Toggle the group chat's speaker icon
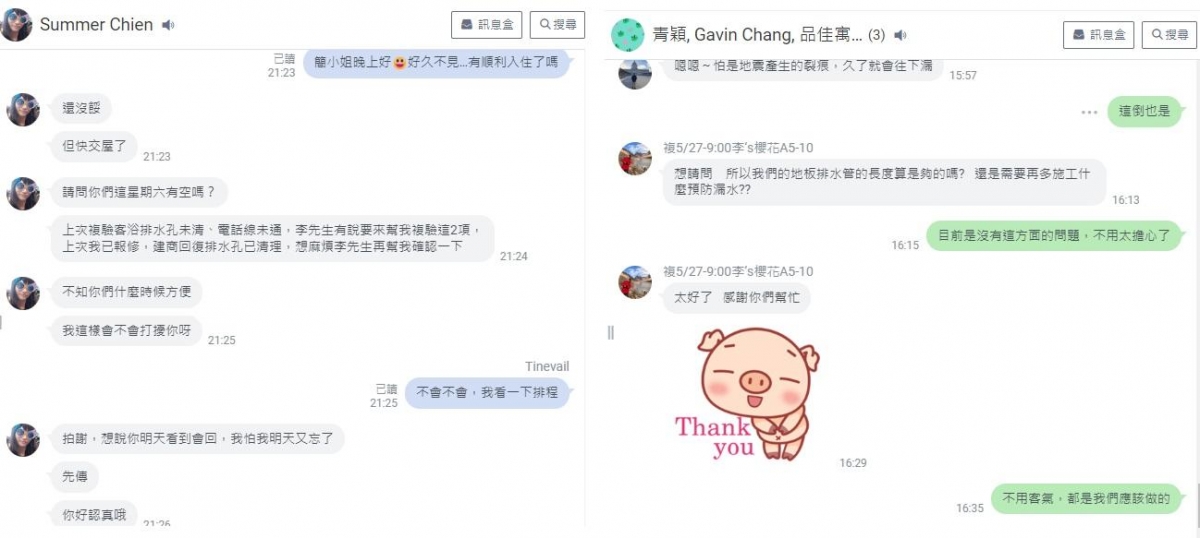 point(901,35)
